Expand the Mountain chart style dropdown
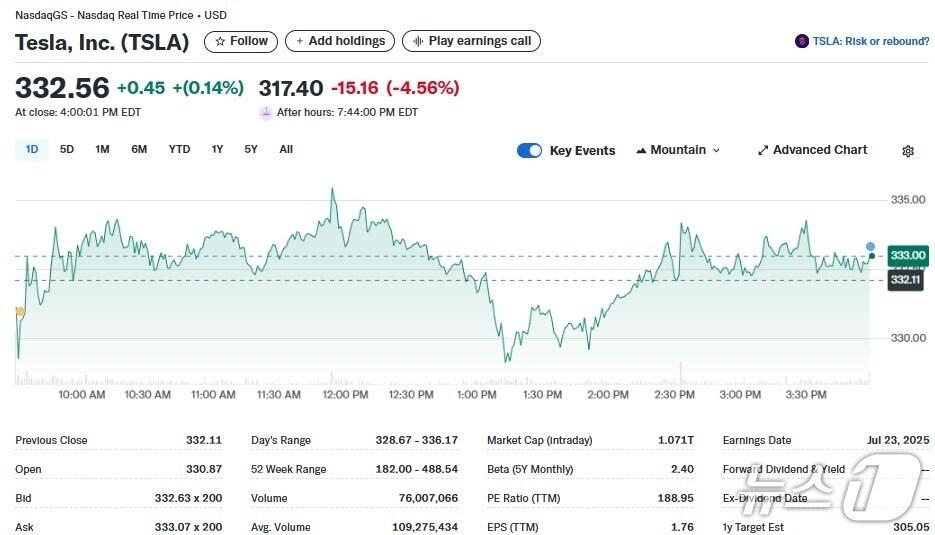Screen dimensions: 935x535 tap(715, 150)
